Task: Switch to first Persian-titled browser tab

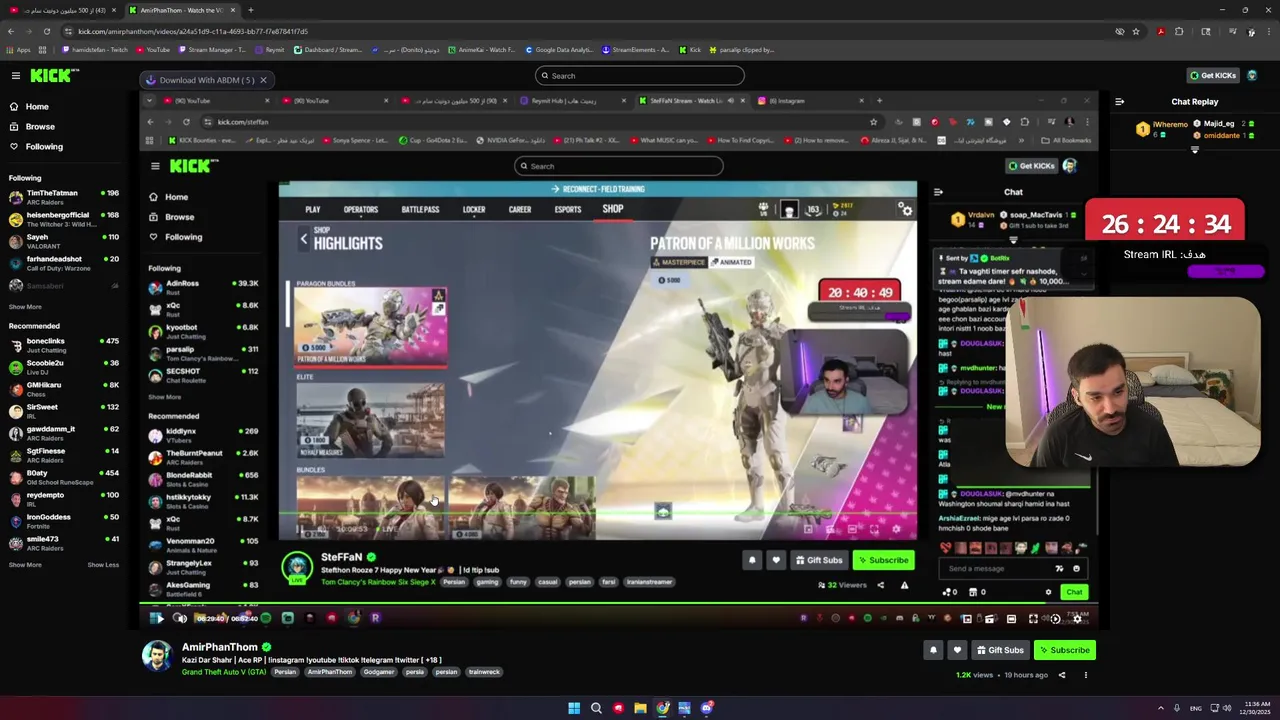Action: [62, 10]
